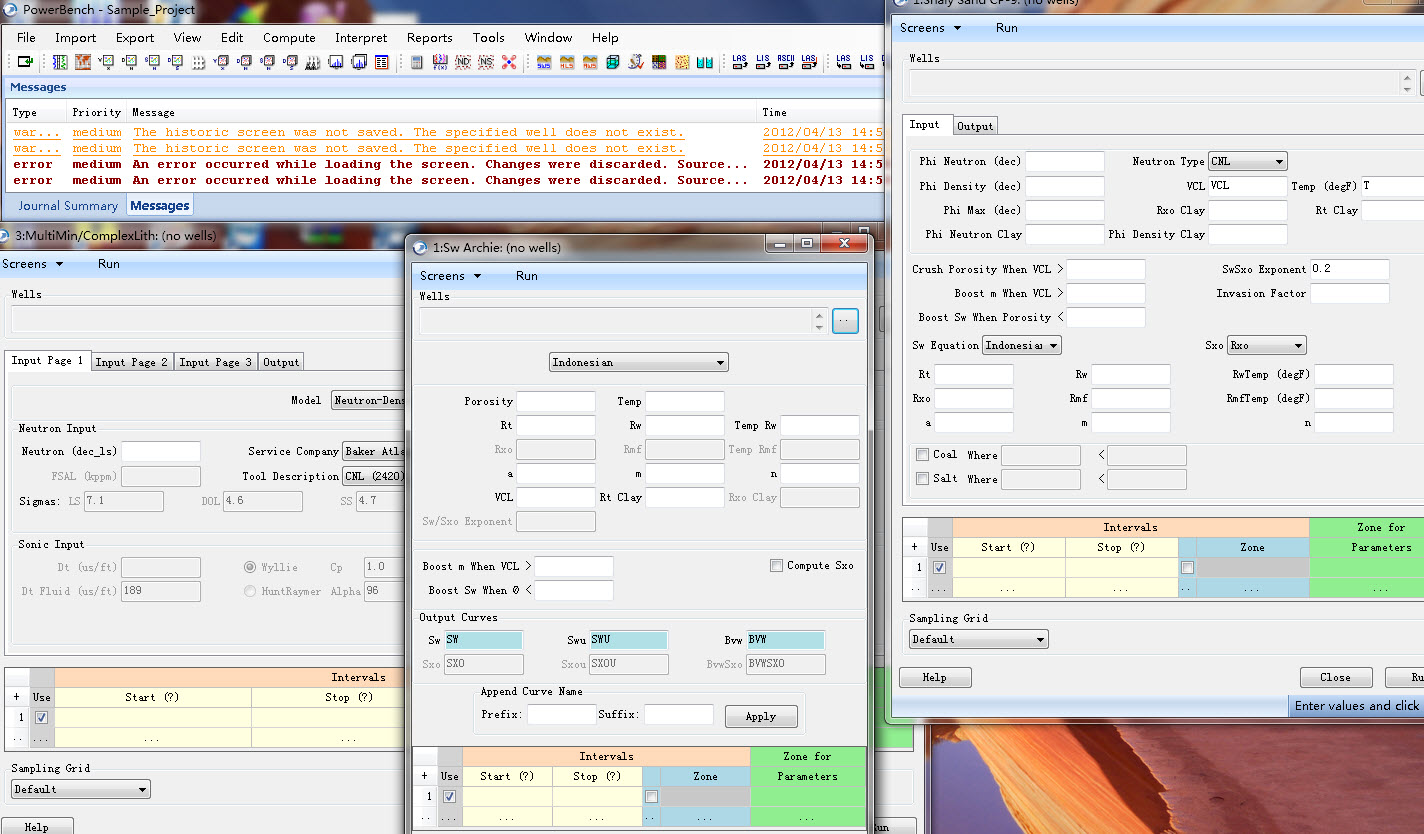Image resolution: width=1424 pixels, height=834 pixels.
Task: Toggle Use checkbox in Sw Archie intervals row
Action: tap(450, 797)
